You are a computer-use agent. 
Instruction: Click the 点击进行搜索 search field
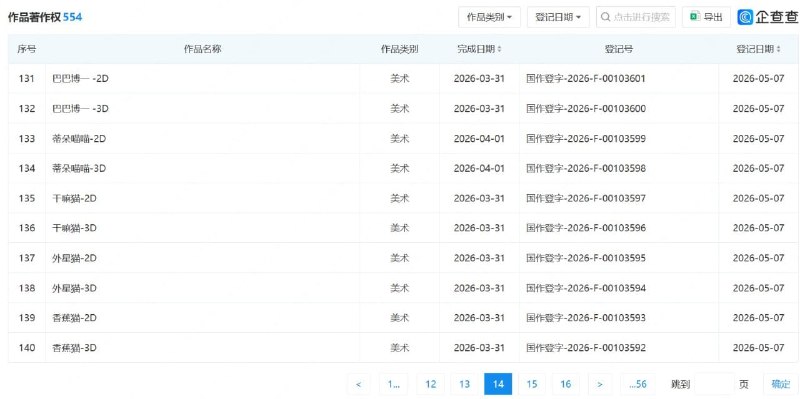(x=636, y=17)
